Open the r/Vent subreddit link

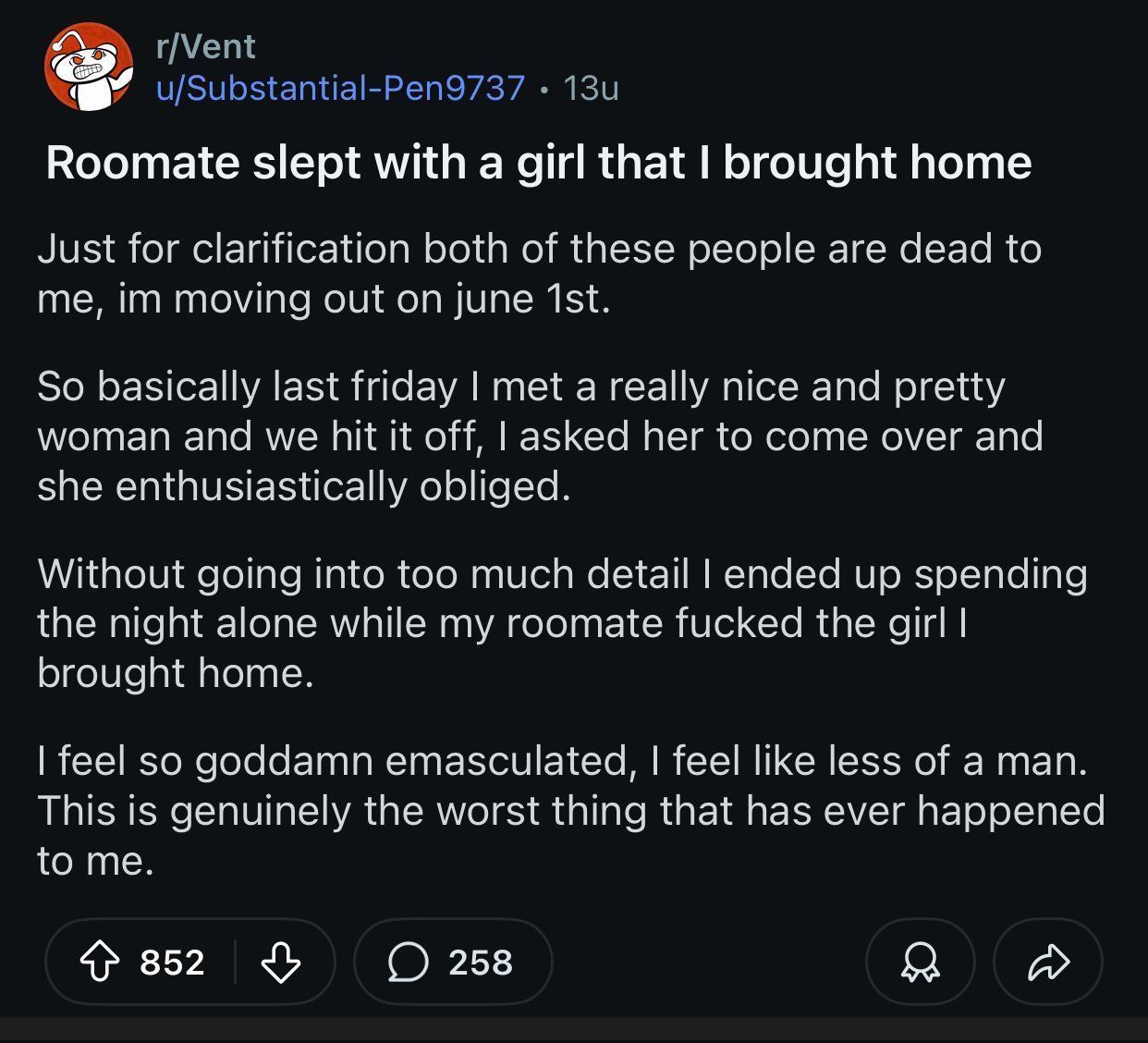pyautogui.click(x=206, y=46)
